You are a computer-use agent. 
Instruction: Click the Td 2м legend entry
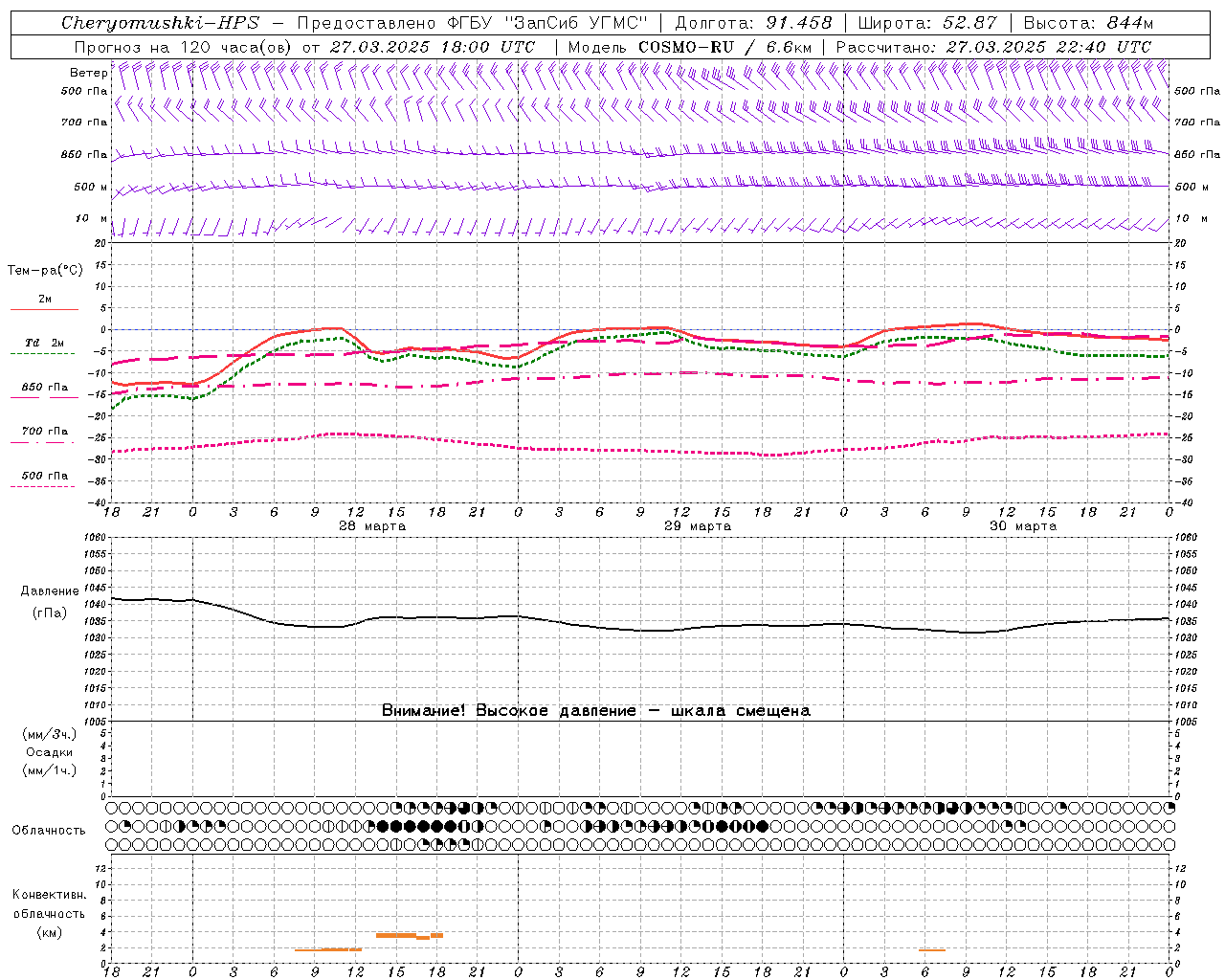[45, 343]
